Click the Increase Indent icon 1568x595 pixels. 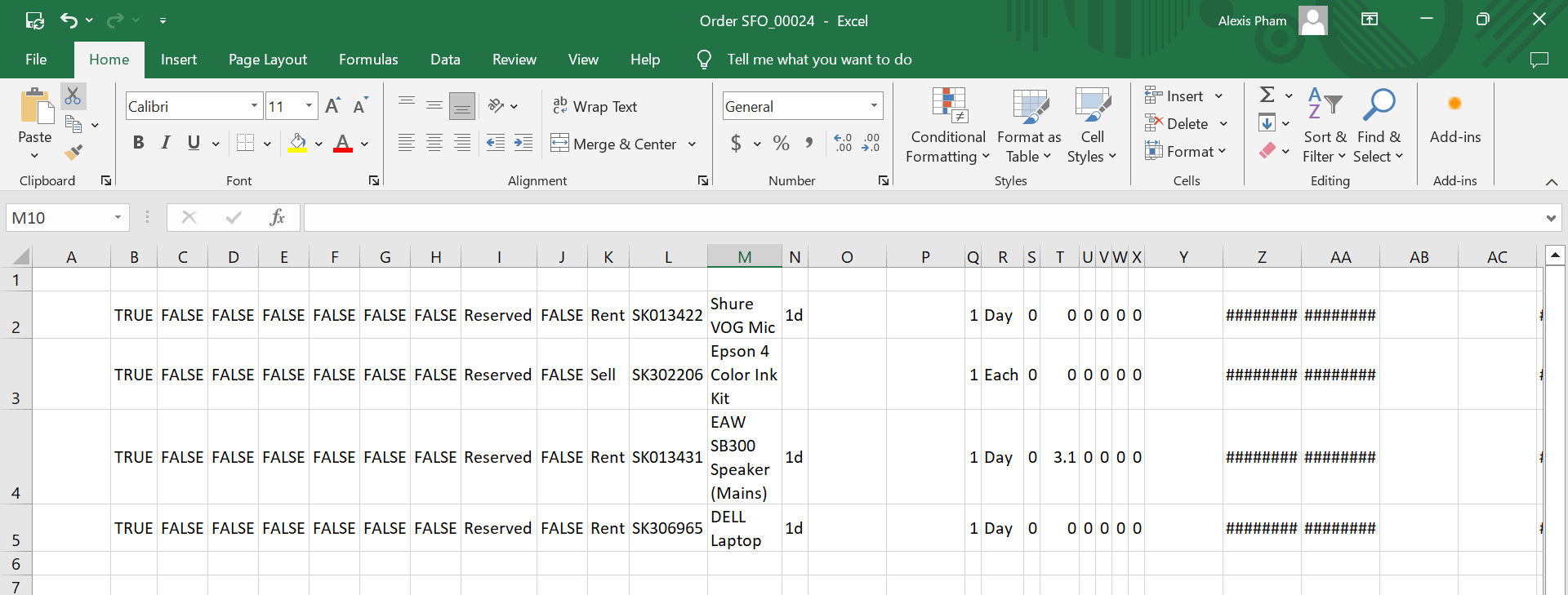coord(523,144)
